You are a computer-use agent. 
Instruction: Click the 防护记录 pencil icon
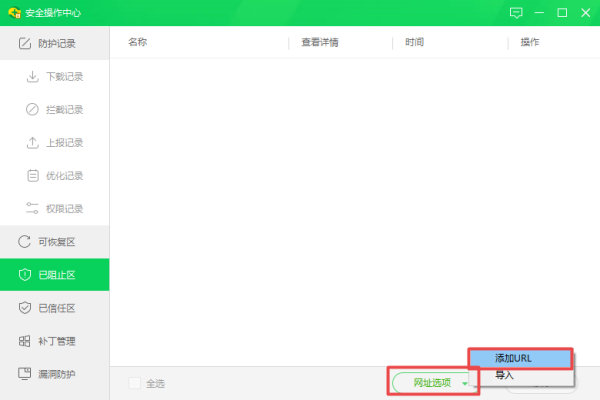tap(25, 43)
